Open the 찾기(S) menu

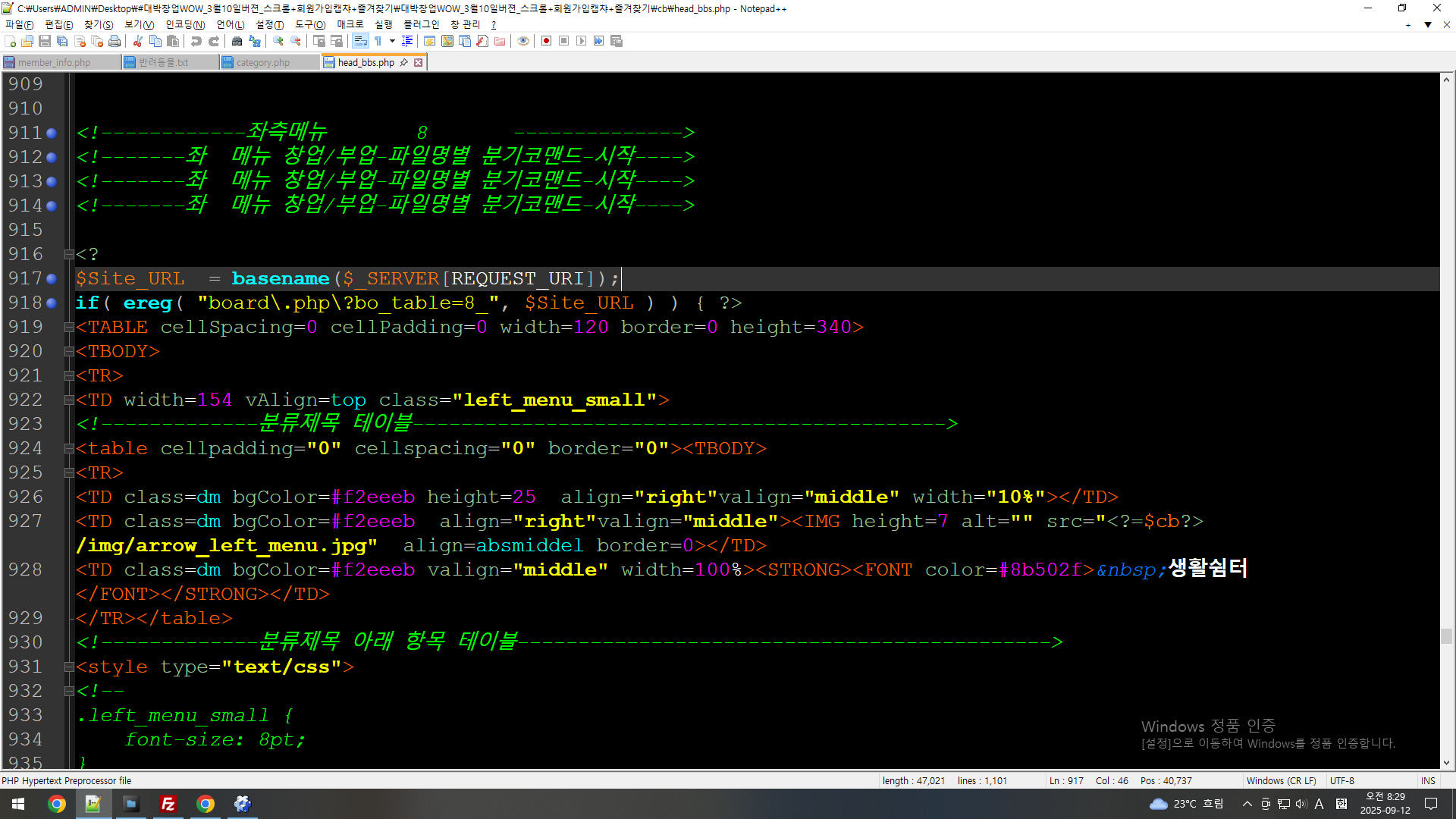pyautogui.click(x=99, y=24)
